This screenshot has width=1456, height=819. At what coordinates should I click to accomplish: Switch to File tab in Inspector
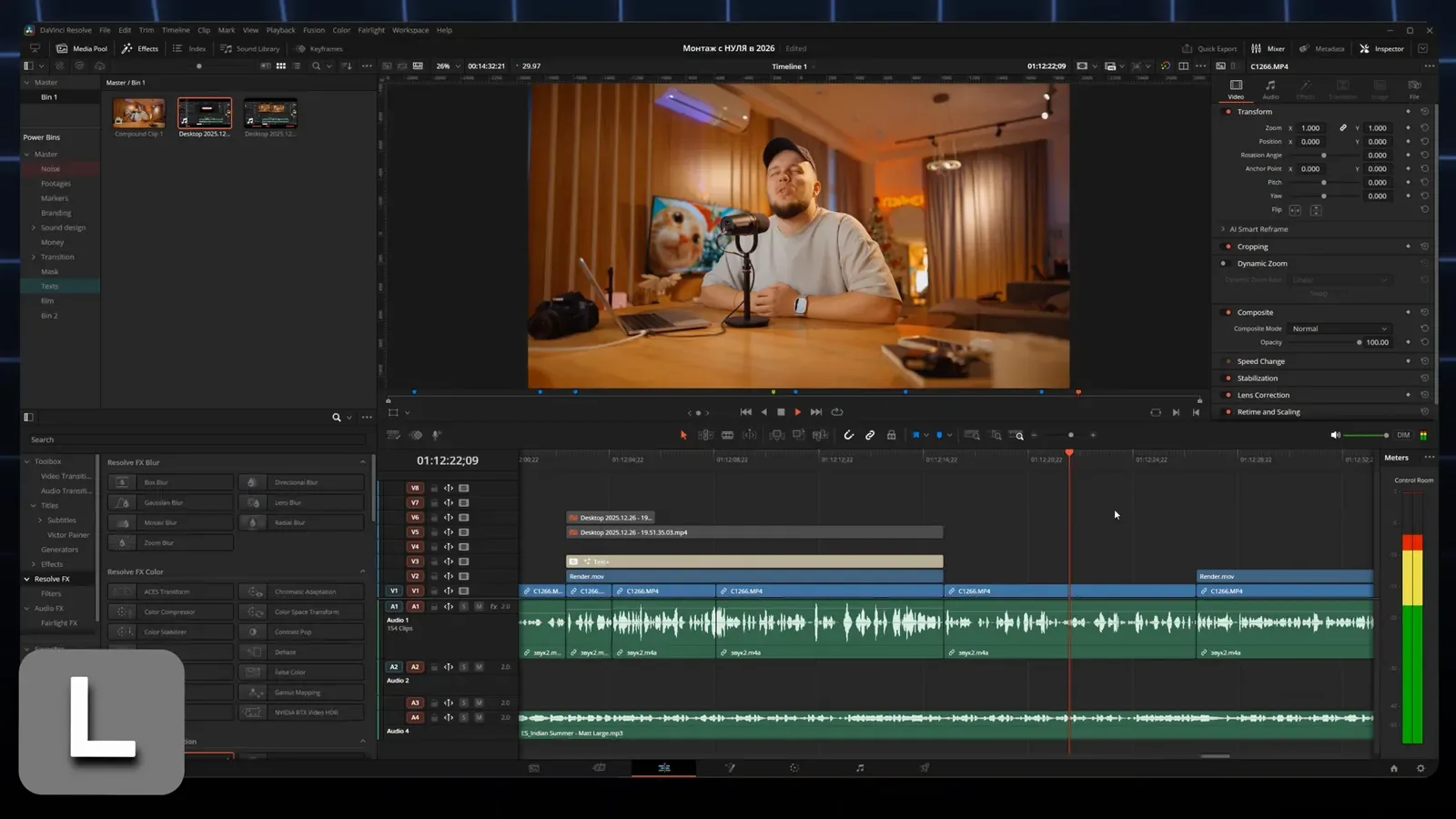pyautogui.click(x=1414, y=88)
